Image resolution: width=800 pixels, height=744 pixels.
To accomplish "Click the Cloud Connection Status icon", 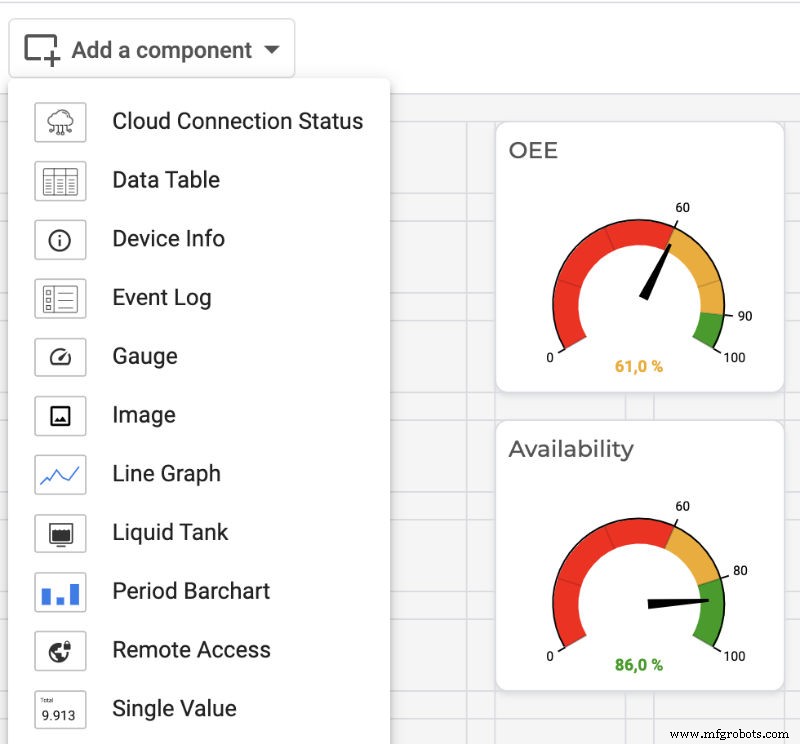I will tap(60, 121).
